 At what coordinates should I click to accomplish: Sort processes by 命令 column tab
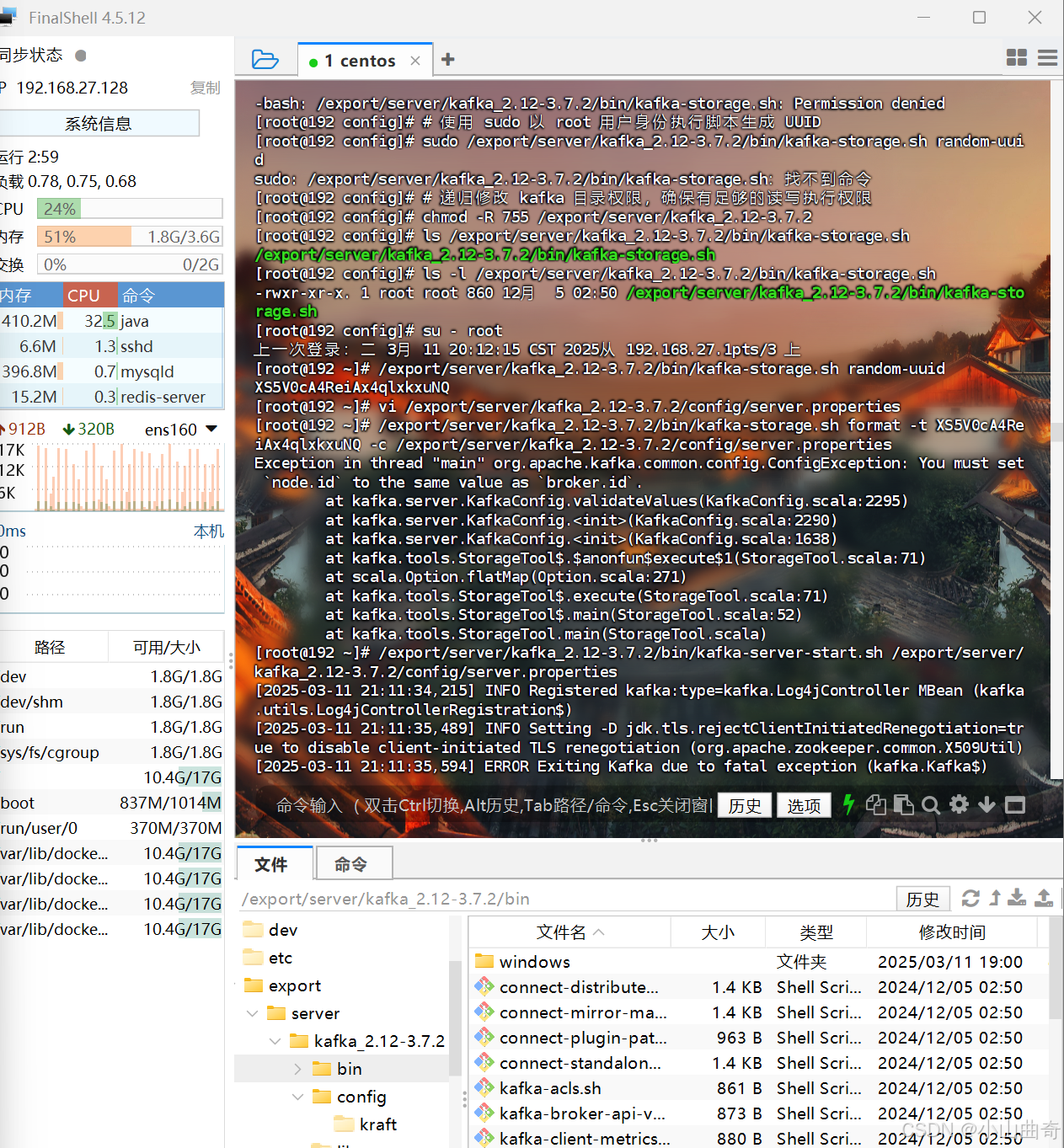point(170,296)
